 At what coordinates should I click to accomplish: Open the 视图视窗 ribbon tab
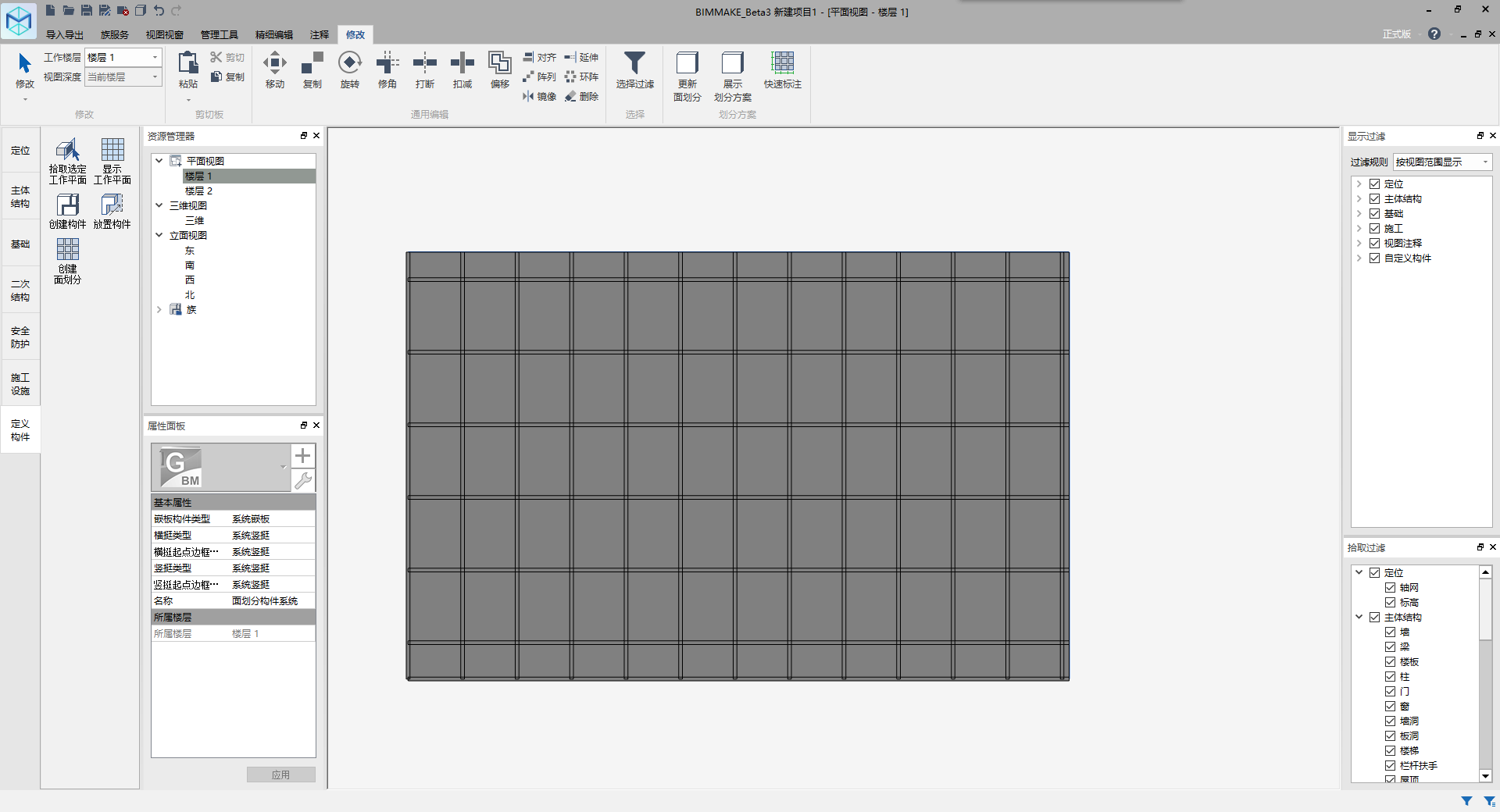point(164,34)
